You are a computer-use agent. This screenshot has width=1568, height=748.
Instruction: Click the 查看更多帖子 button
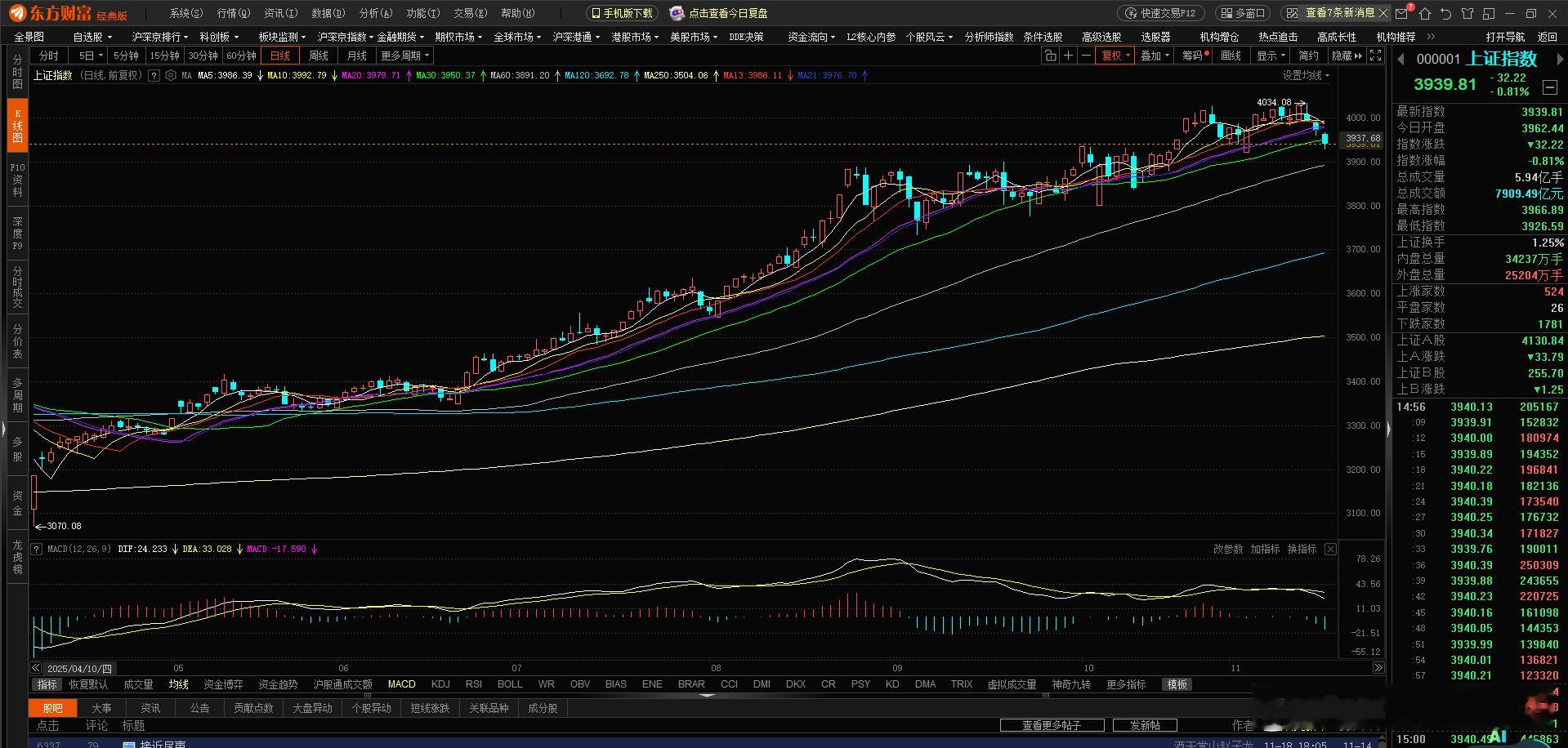pos(1052,725)
